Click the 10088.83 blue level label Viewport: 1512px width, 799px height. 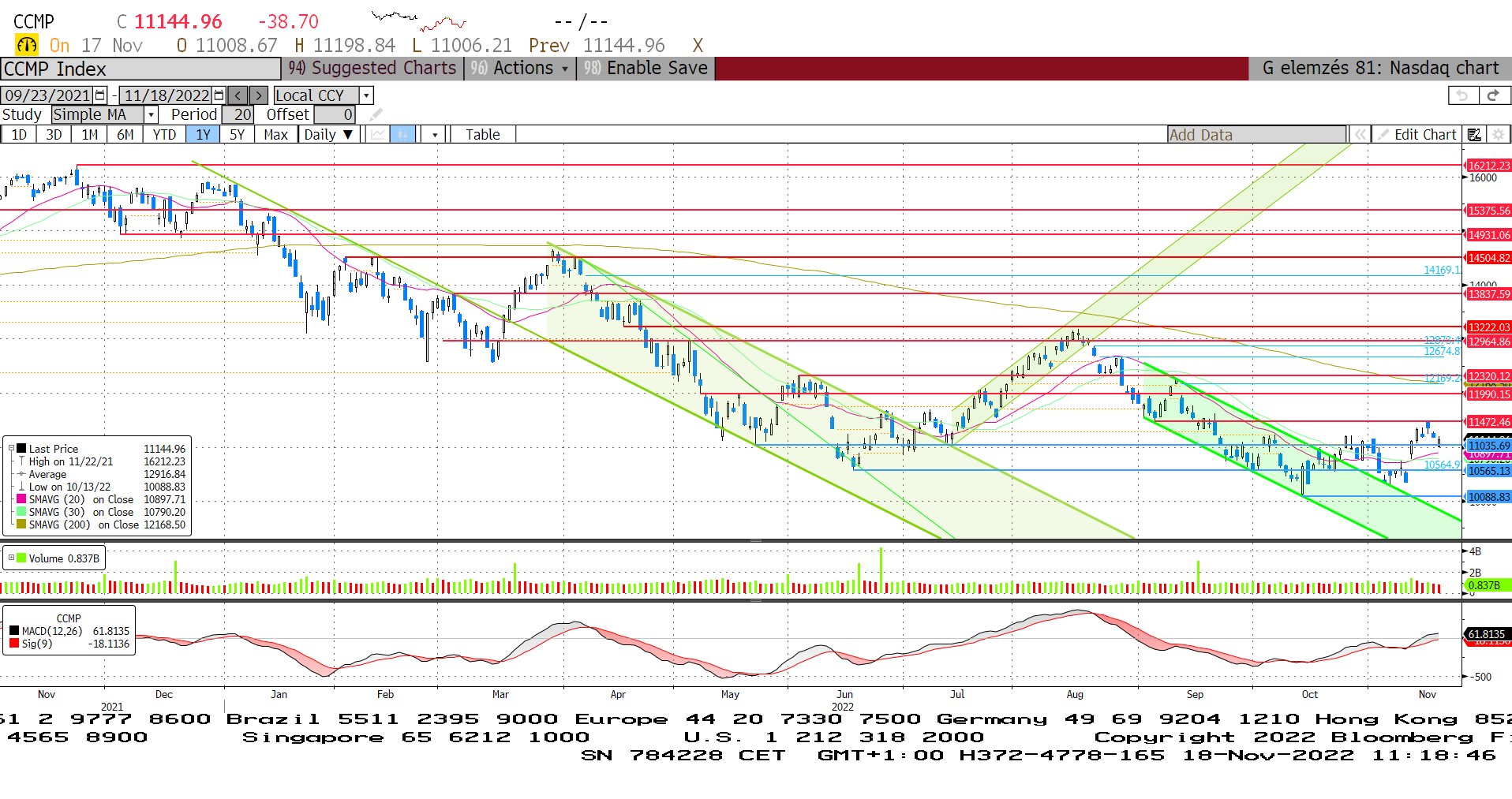[1488, 497]
